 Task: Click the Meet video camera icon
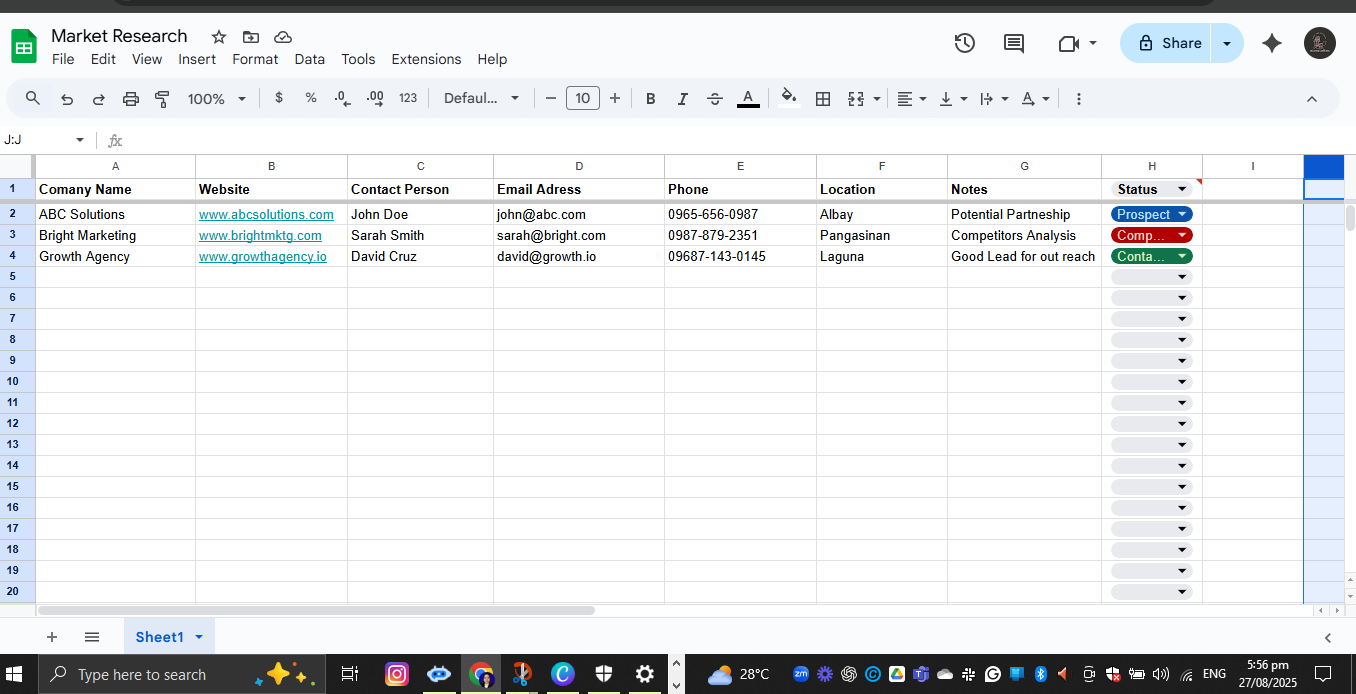[x=1069, y=43]
